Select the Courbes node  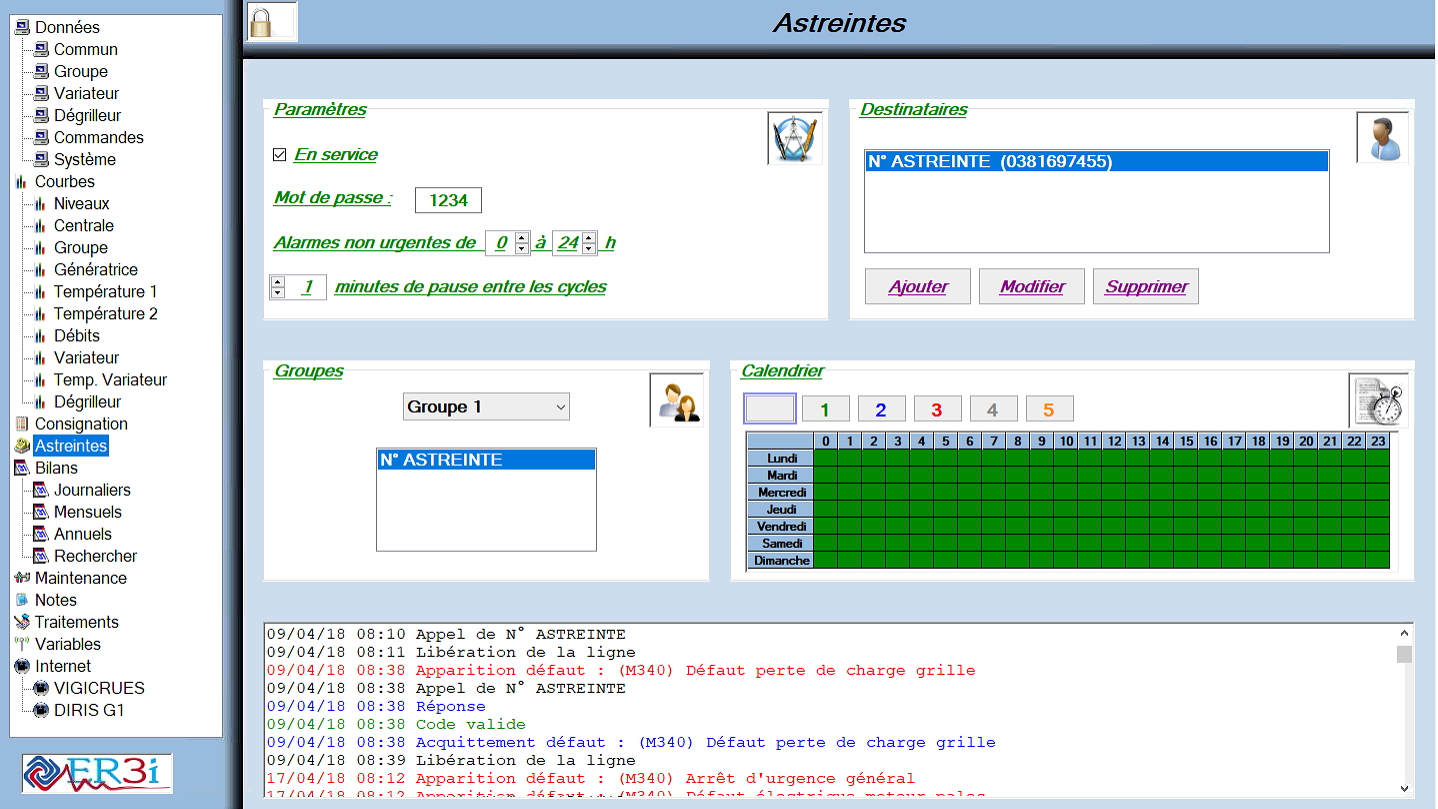coord(64,181)
